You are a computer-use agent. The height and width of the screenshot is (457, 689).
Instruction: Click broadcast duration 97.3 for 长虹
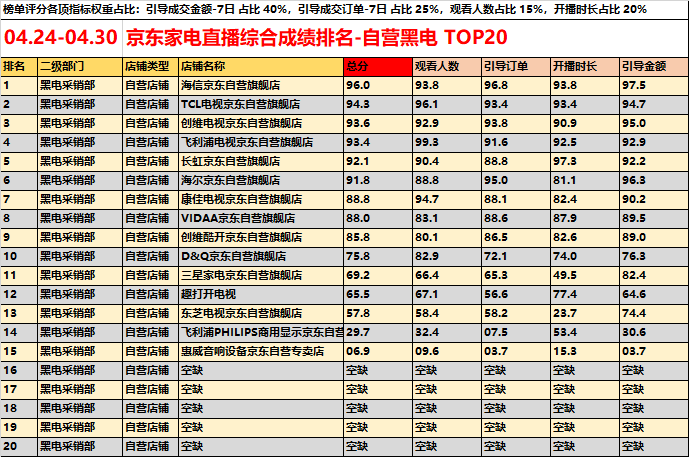click(585, 161)
